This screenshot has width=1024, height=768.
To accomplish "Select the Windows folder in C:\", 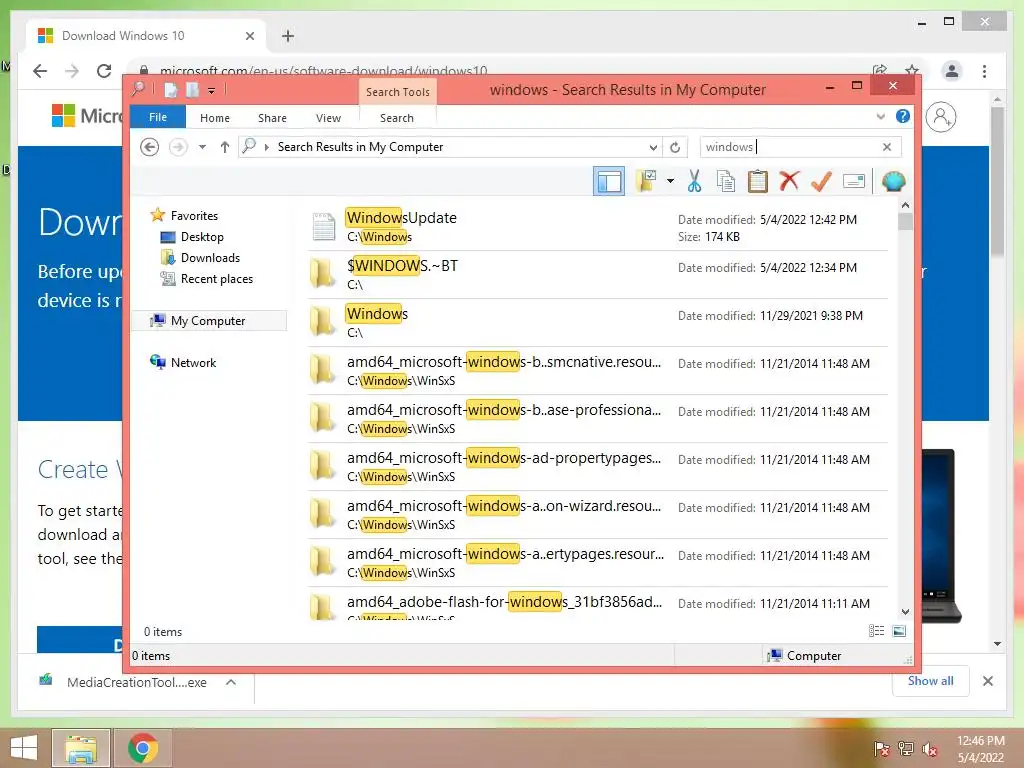I will [598, 323].
